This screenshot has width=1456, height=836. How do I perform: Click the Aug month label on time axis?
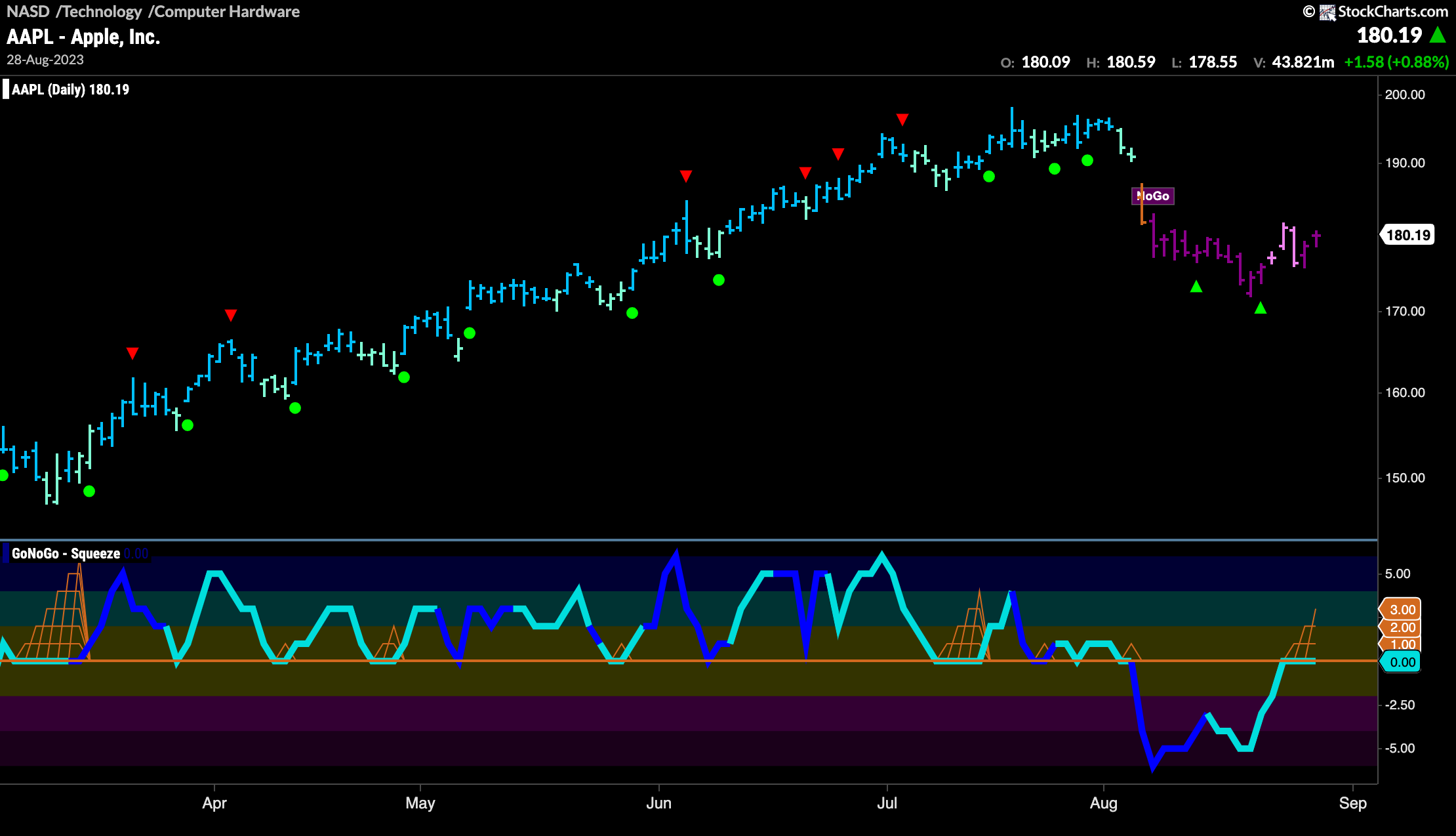[1104, 803]
